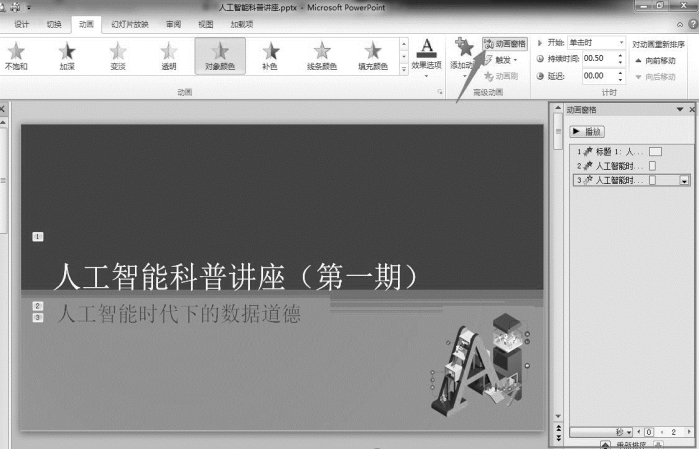Click timing bar of animation 1
The height and width of the screenshot is (449, 699).
tap(655, 152)
